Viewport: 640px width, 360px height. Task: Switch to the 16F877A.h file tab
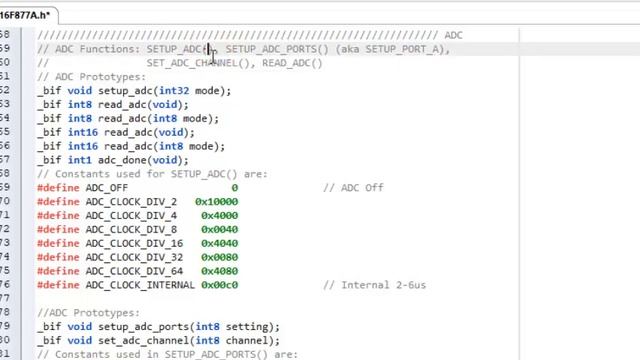pyautogui.click(x=25, y=15)
